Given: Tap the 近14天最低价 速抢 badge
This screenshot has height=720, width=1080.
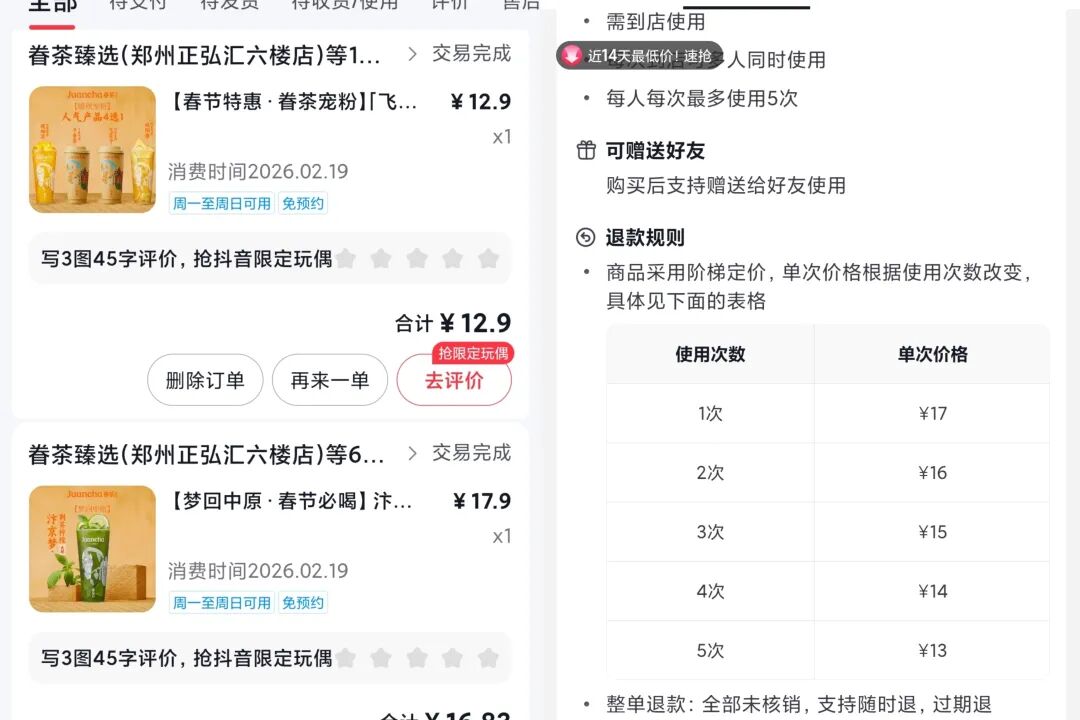Looking at the screenshot, I should tap(649, 56).
